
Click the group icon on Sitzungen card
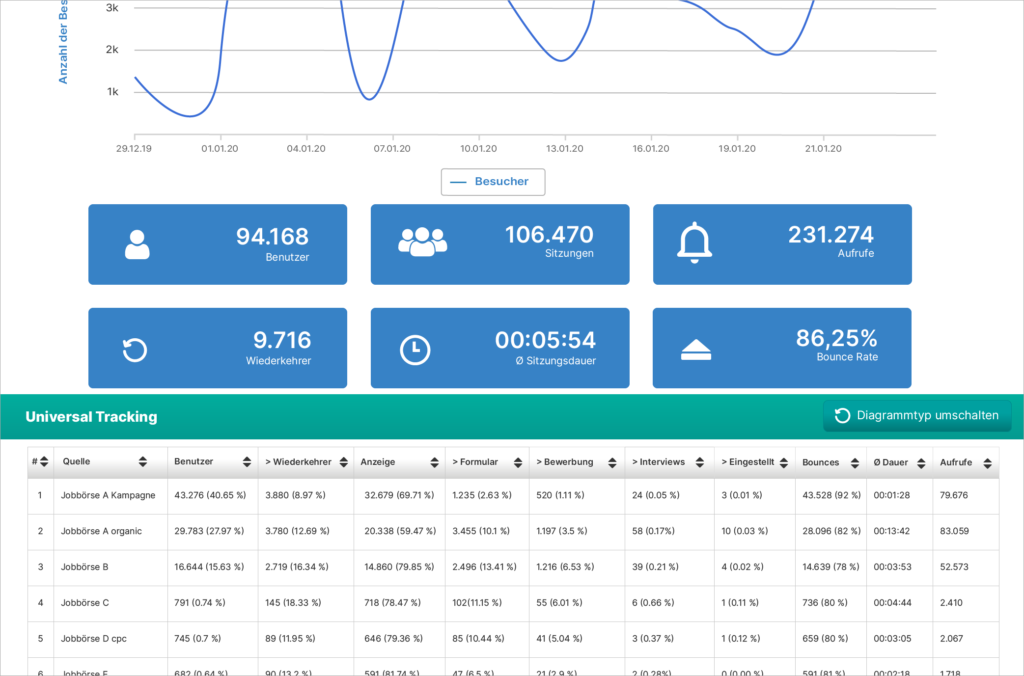pos(423,242)
